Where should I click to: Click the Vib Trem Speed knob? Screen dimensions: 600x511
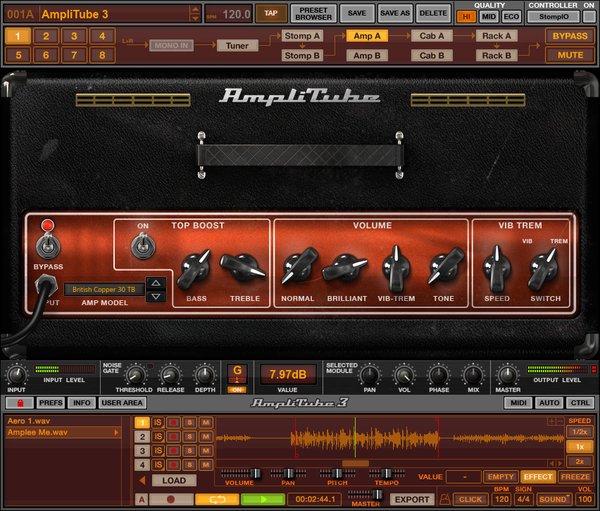[495, 268]
